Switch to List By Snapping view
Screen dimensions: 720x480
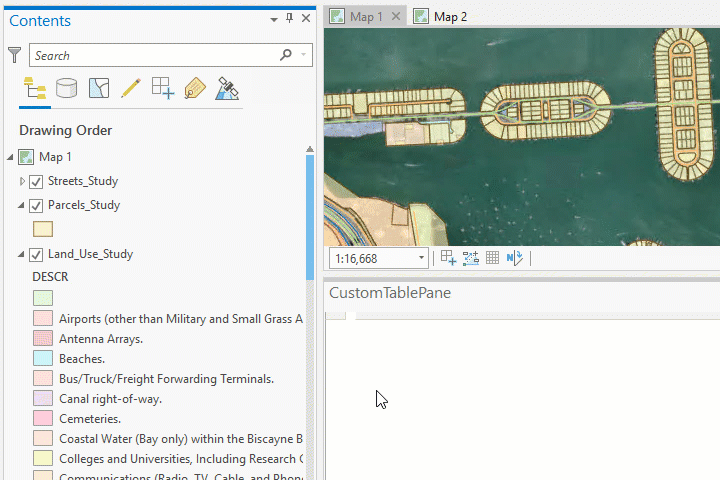tap(163, 88)
